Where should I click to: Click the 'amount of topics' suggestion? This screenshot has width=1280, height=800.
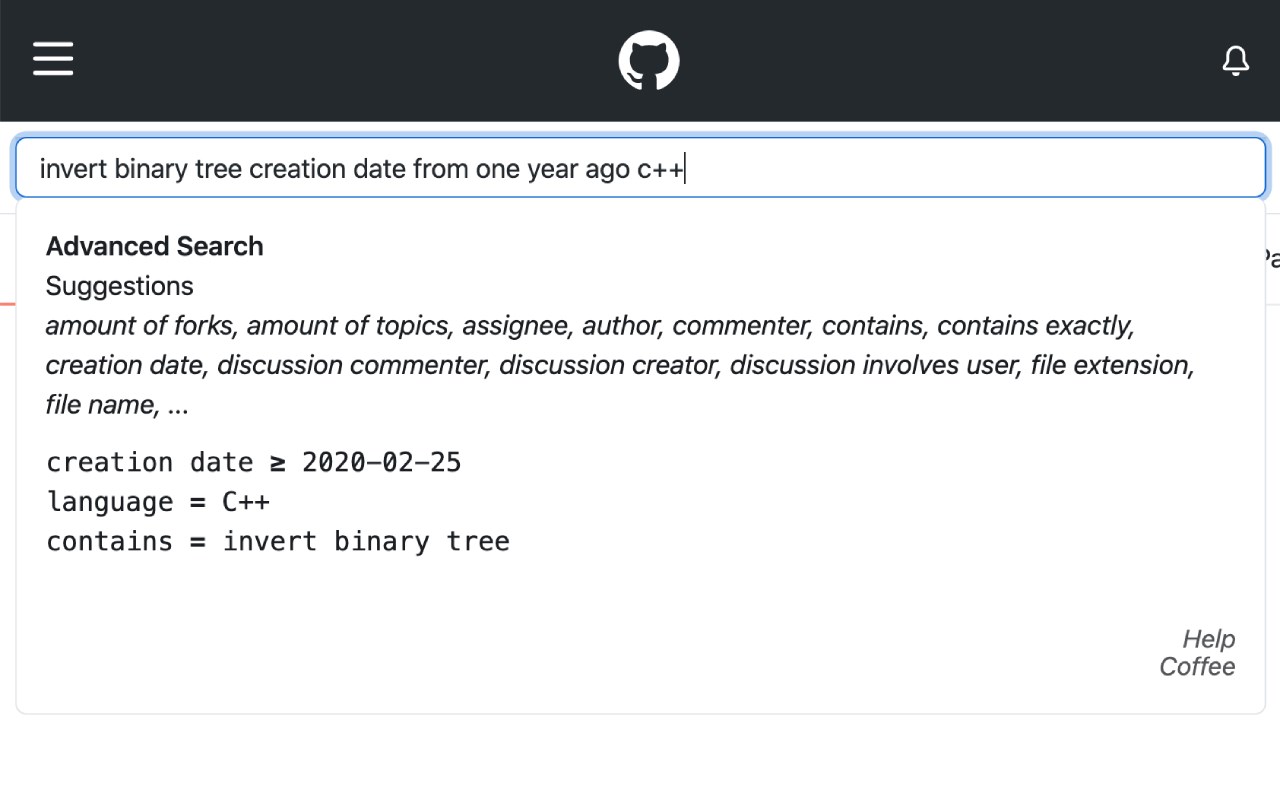[347, 326]
